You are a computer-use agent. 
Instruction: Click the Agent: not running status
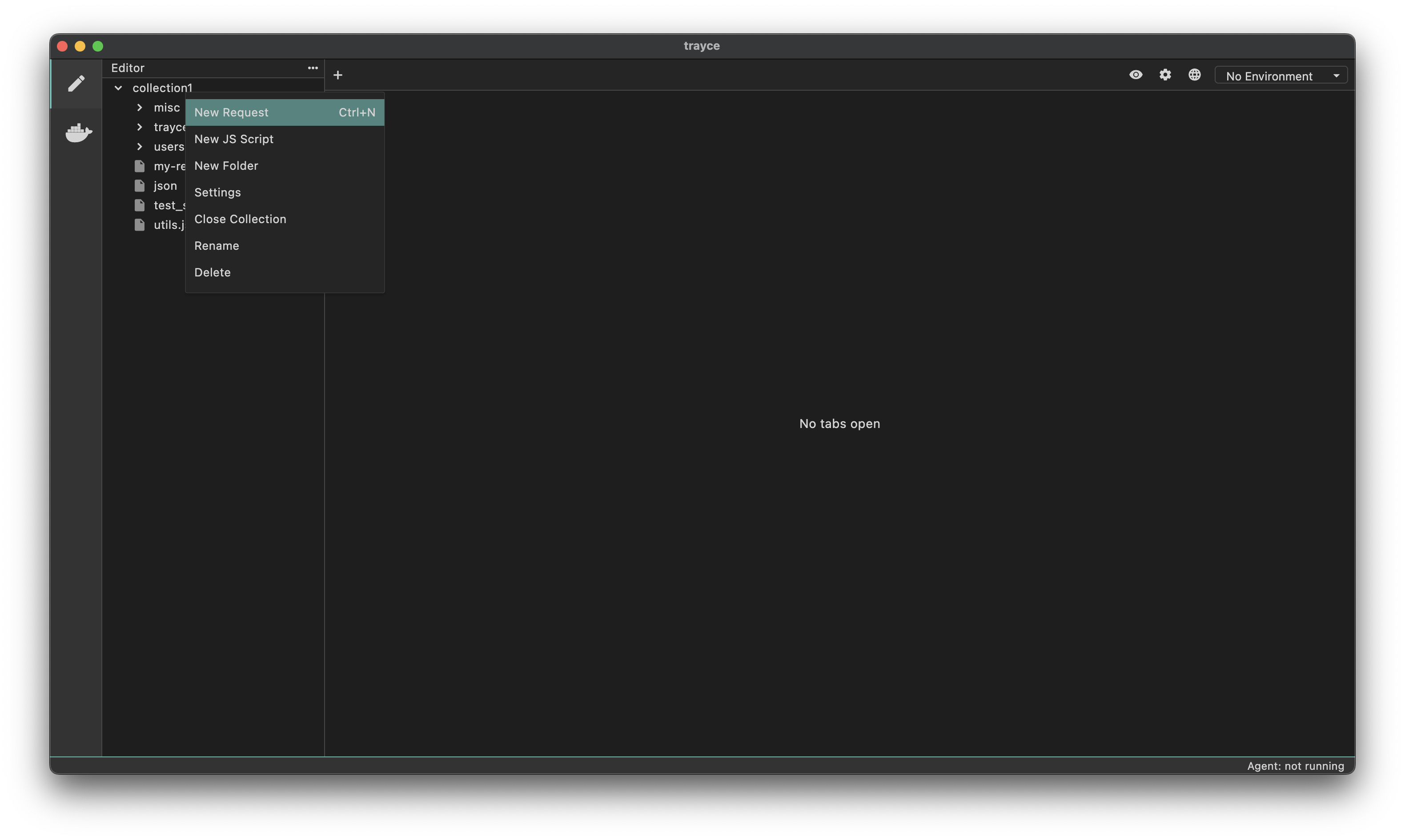1295,766
